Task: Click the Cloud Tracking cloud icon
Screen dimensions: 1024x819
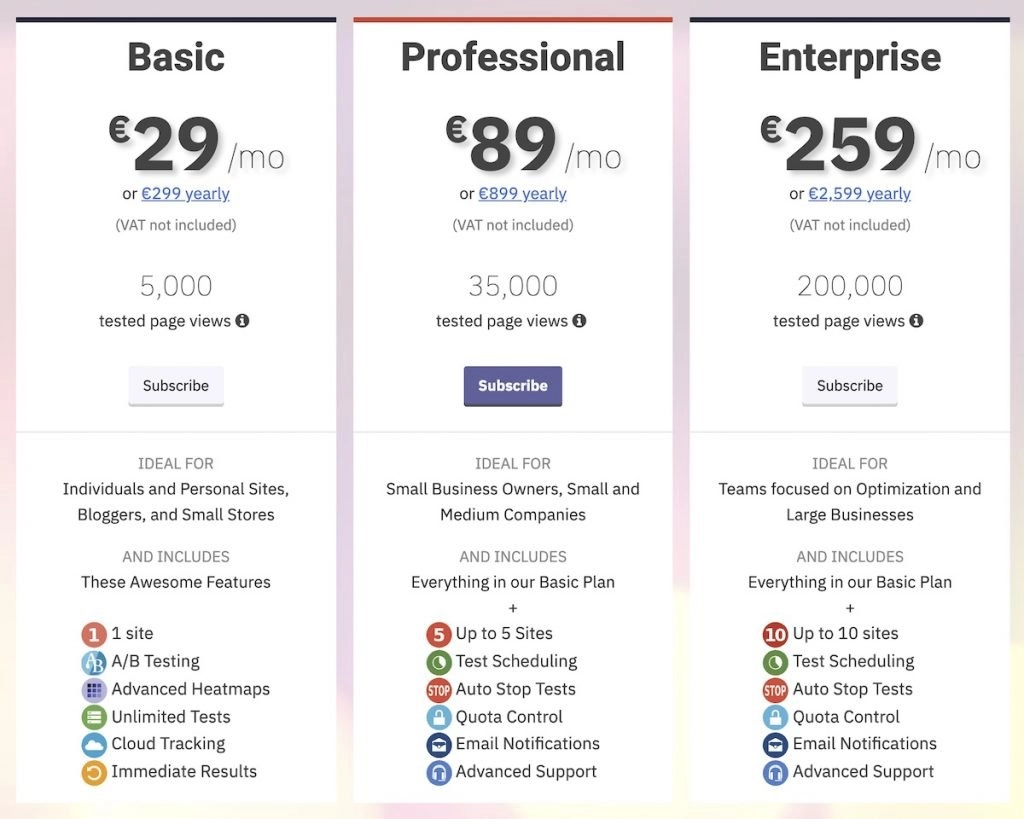Action: pyautogui.click(x=94, y=745)
